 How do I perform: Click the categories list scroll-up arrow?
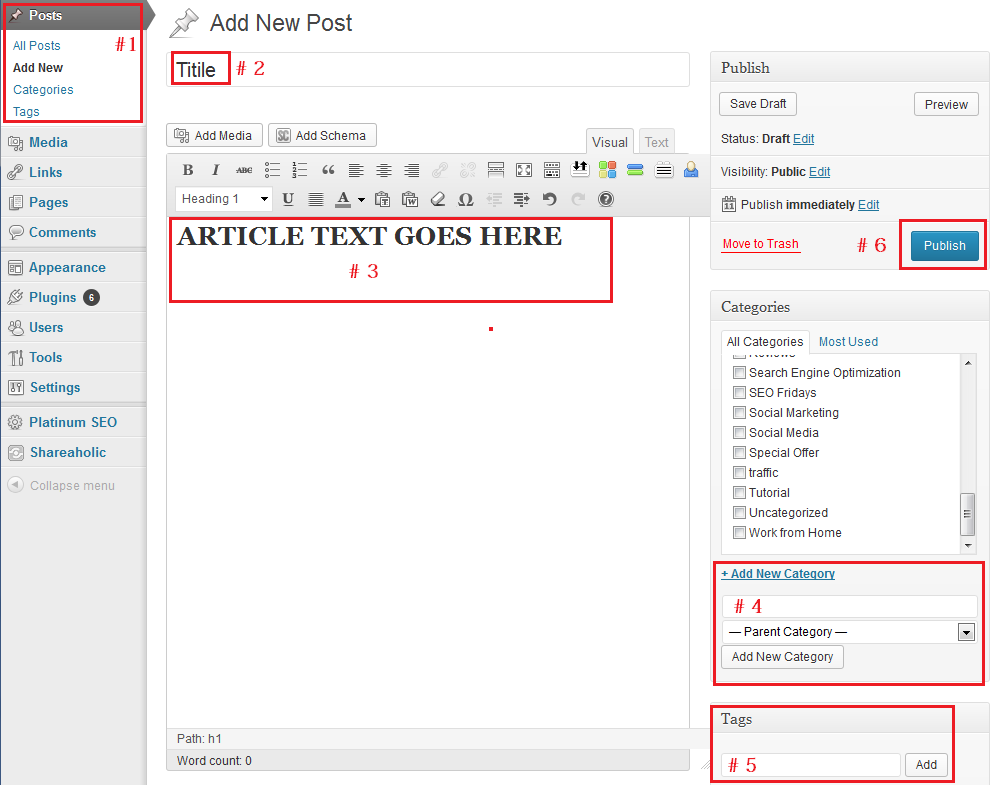(x=968, y=363)
